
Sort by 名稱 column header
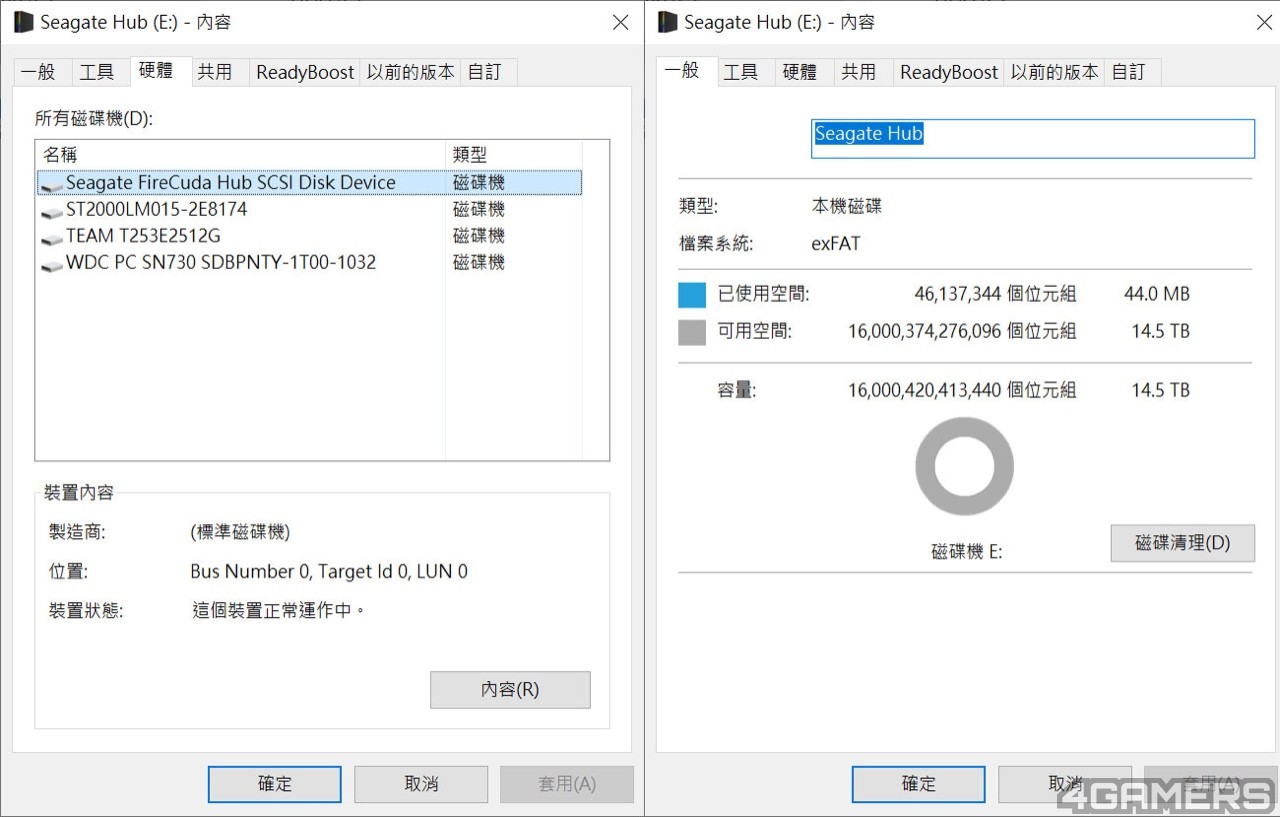click(240, 155)
